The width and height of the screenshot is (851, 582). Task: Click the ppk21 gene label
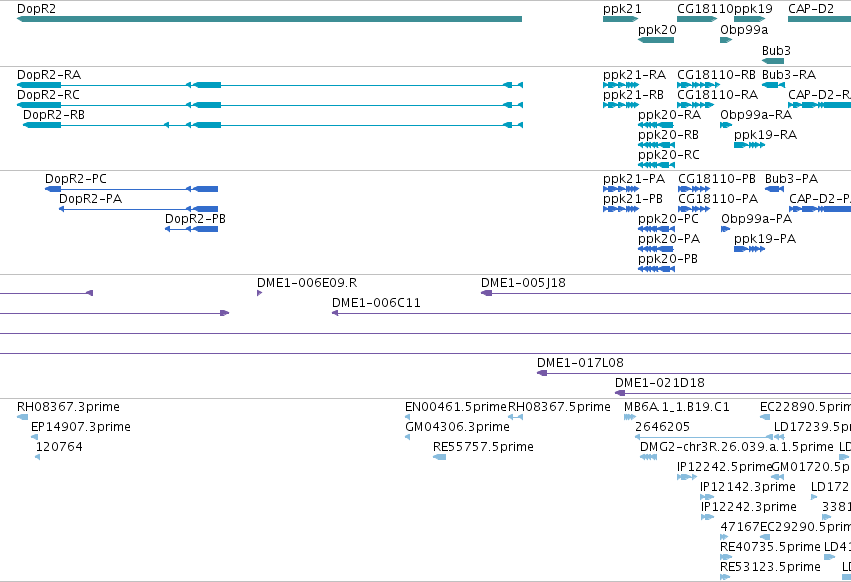click(622, 9)
